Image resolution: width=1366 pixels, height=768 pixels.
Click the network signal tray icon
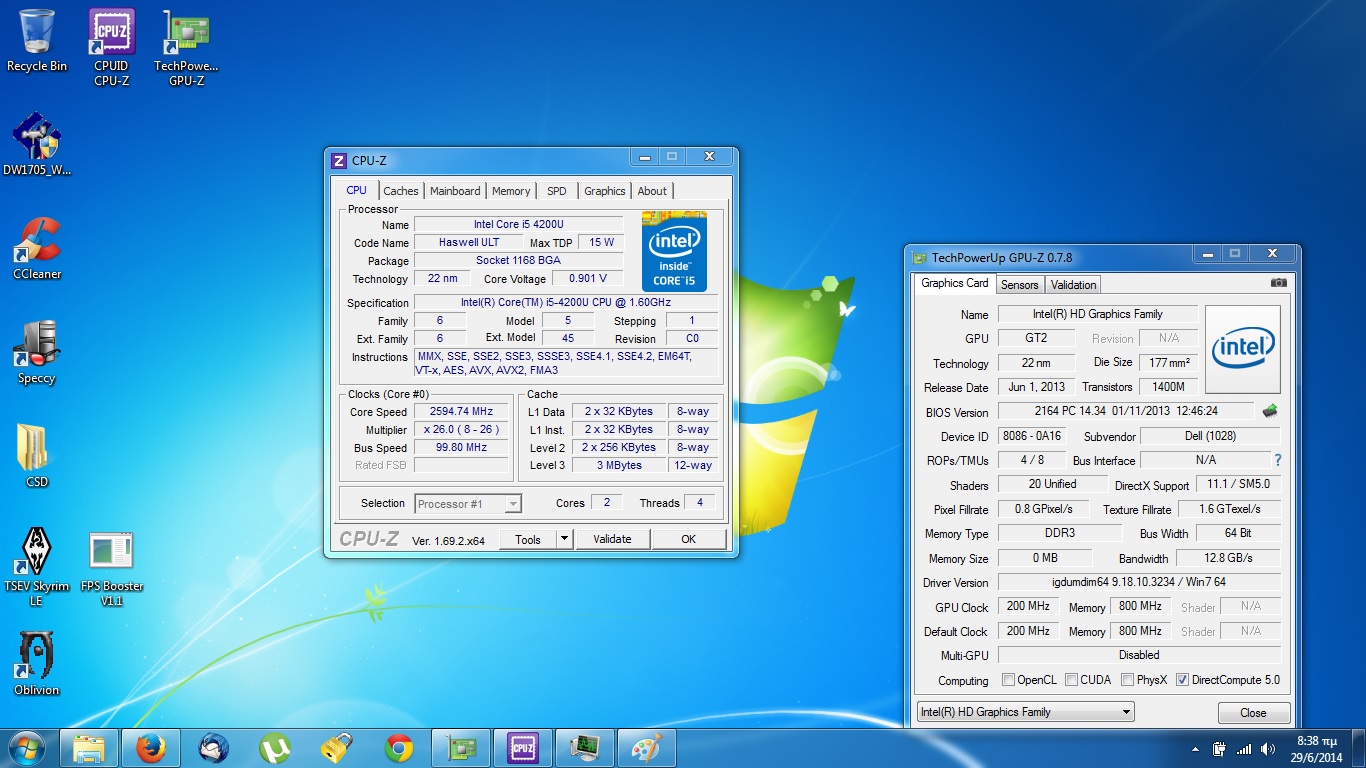(x=1244, y=748)
